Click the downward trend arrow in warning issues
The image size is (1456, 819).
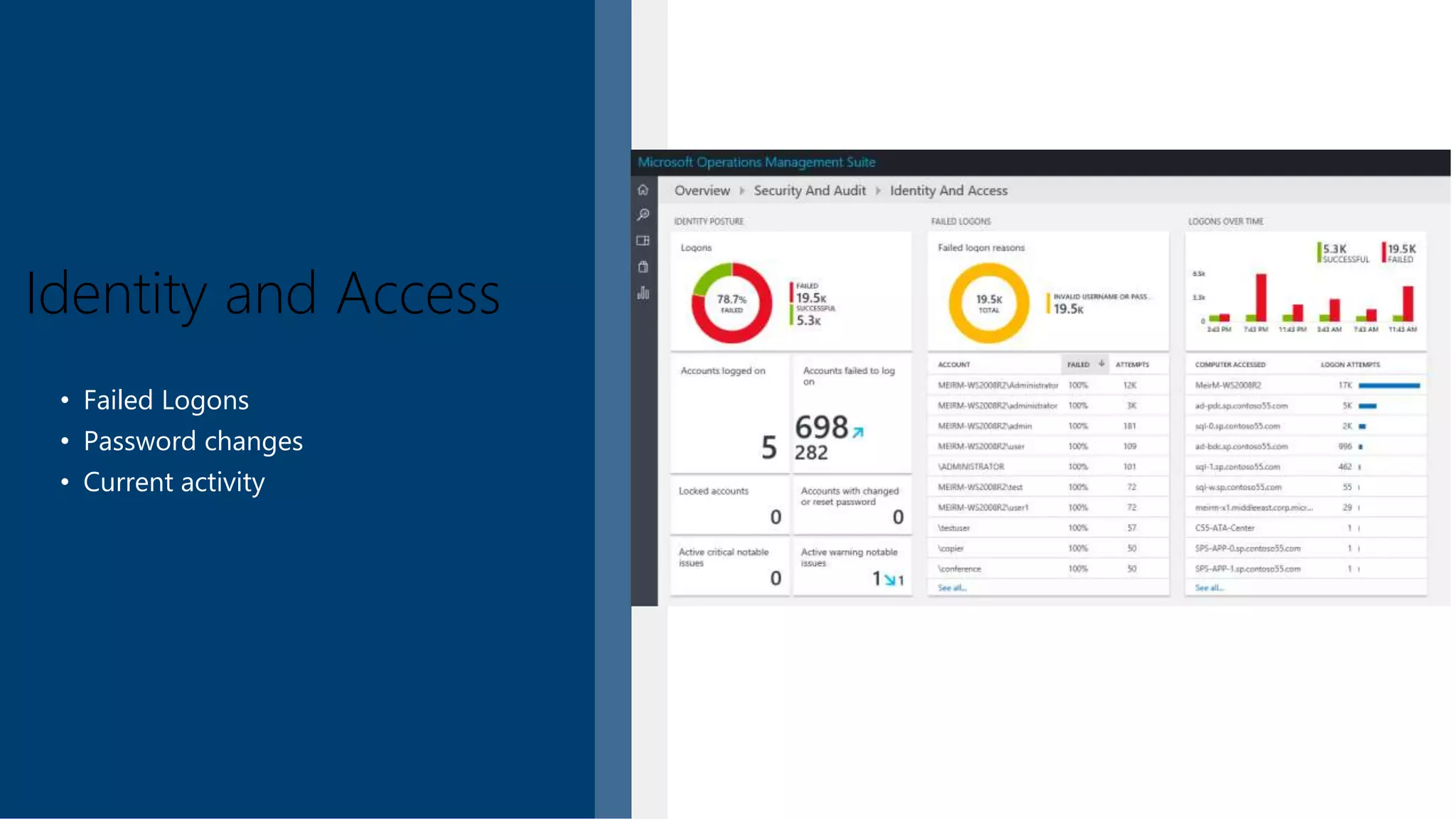point(889,580)
